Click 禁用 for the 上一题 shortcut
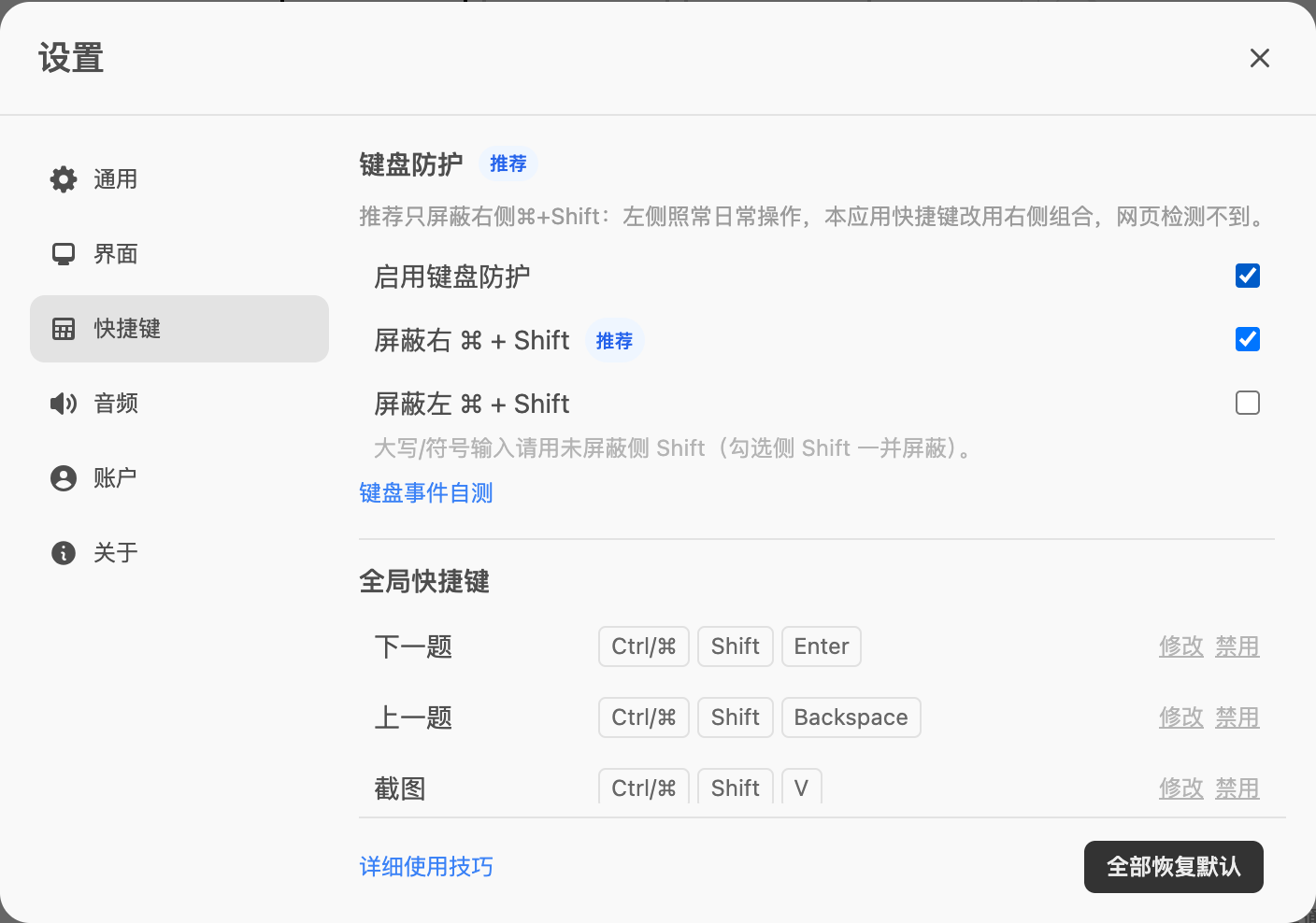The image size is (1316, 923). pyautogui.click(x=1237, y=717)
